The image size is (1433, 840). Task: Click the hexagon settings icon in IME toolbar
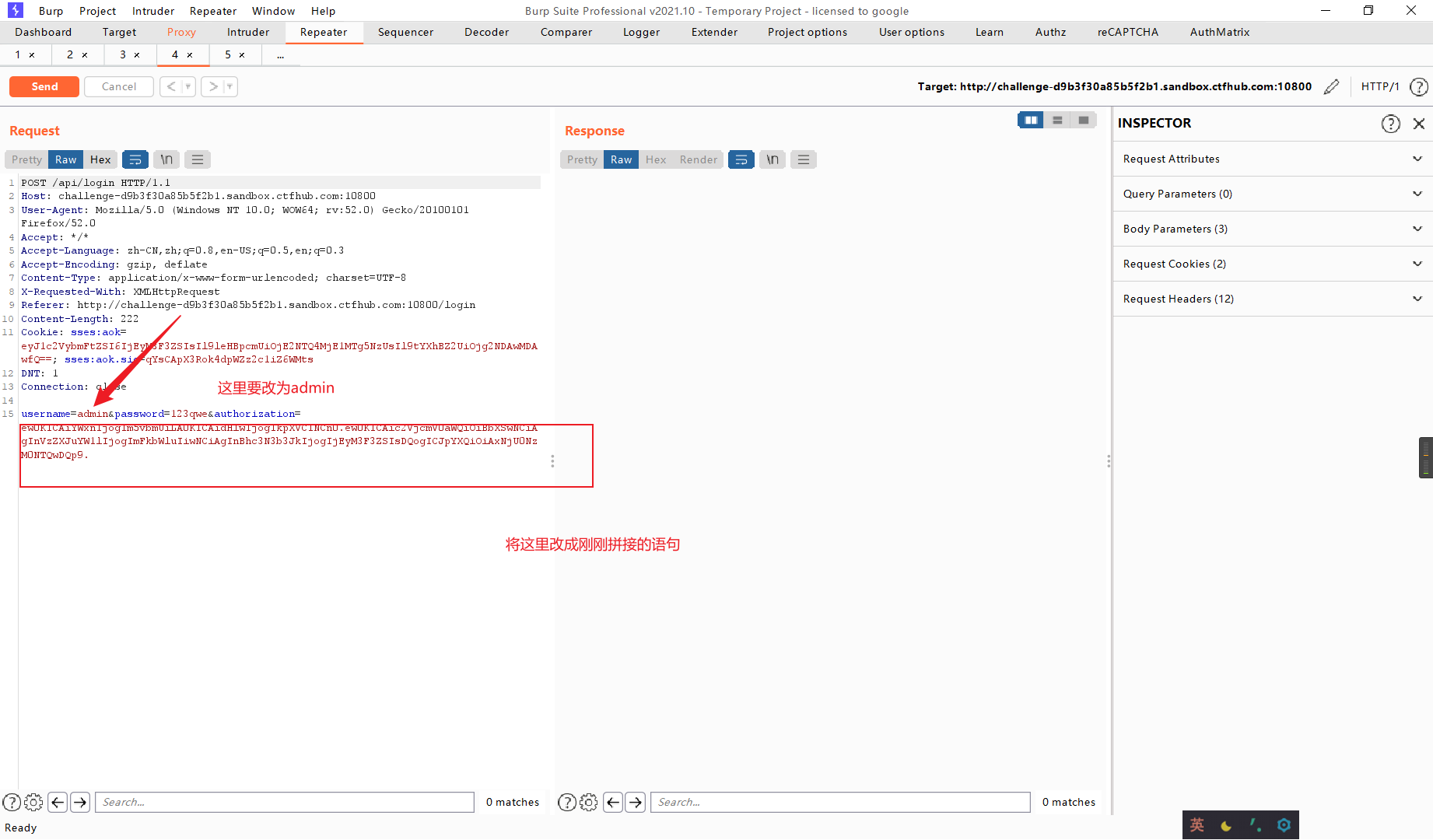(x=1284, y=825)
